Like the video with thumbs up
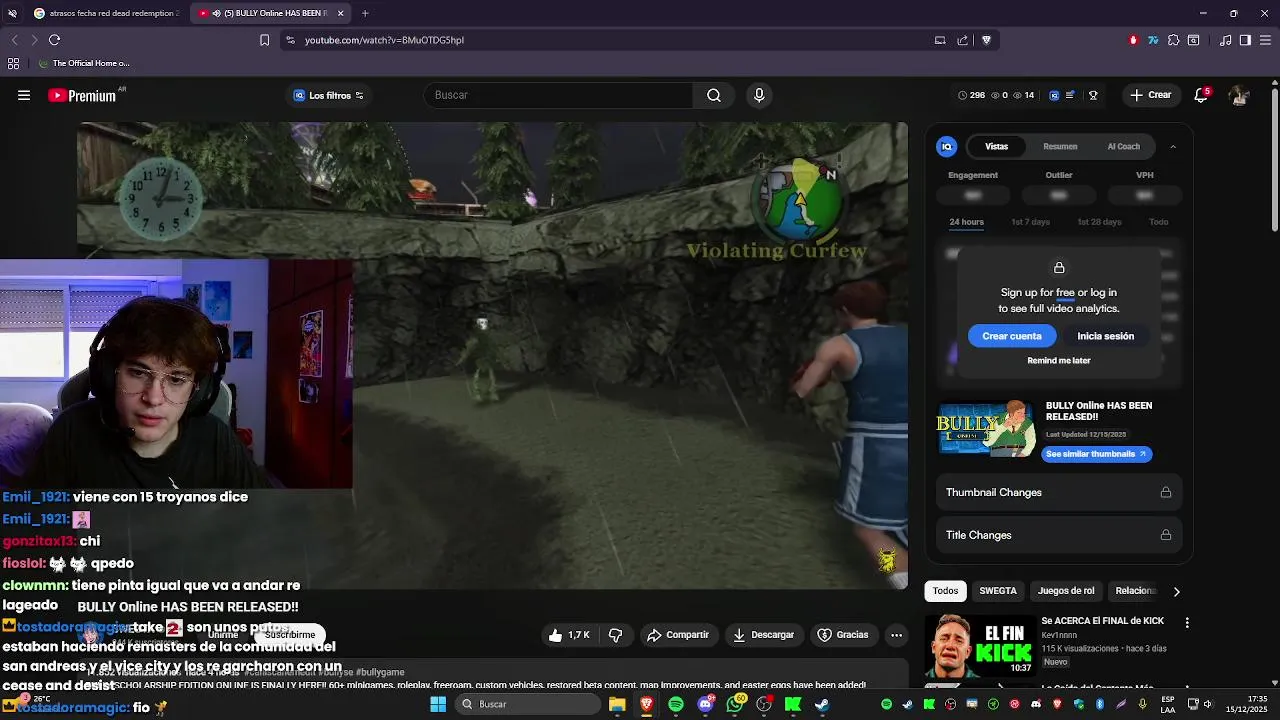Viewport: 1280px width, 720px height. pos(569,635)
